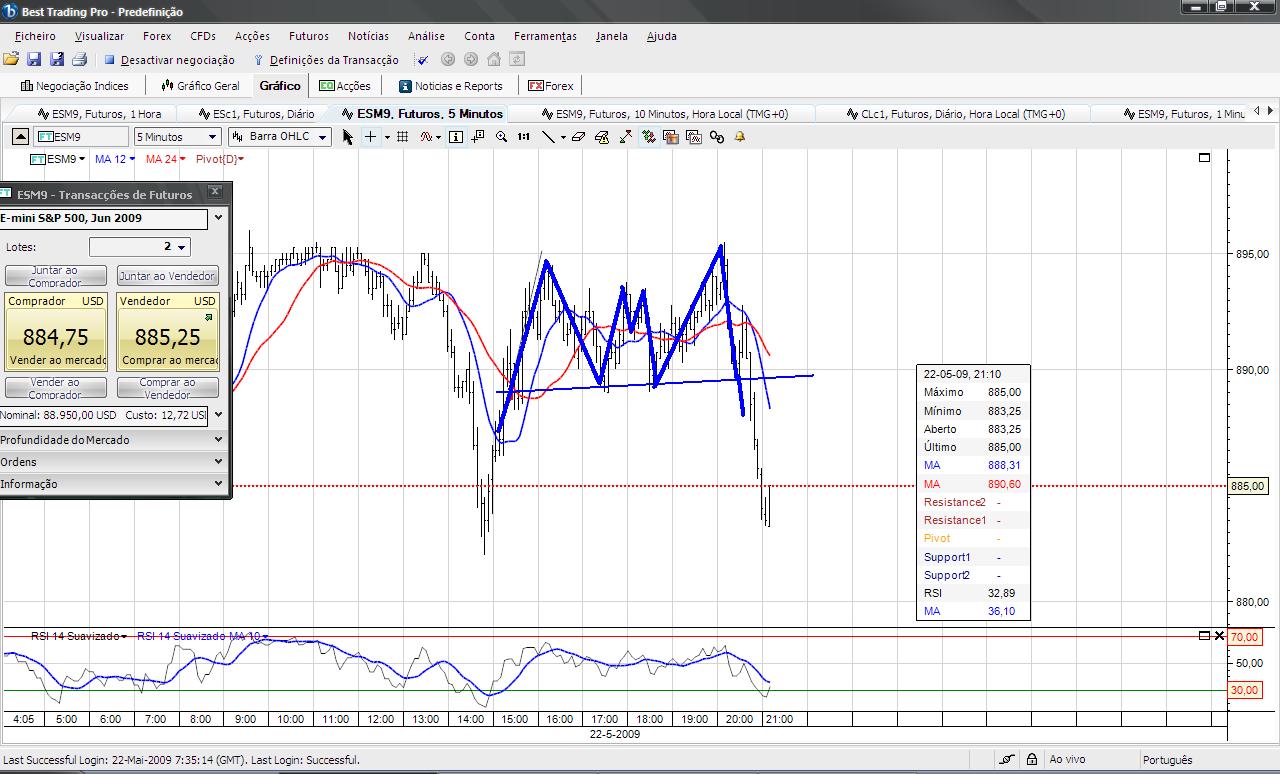Click the erase-all warning icon
The width and height of the screenshot is (1280, 774).
tap(602, 137)
